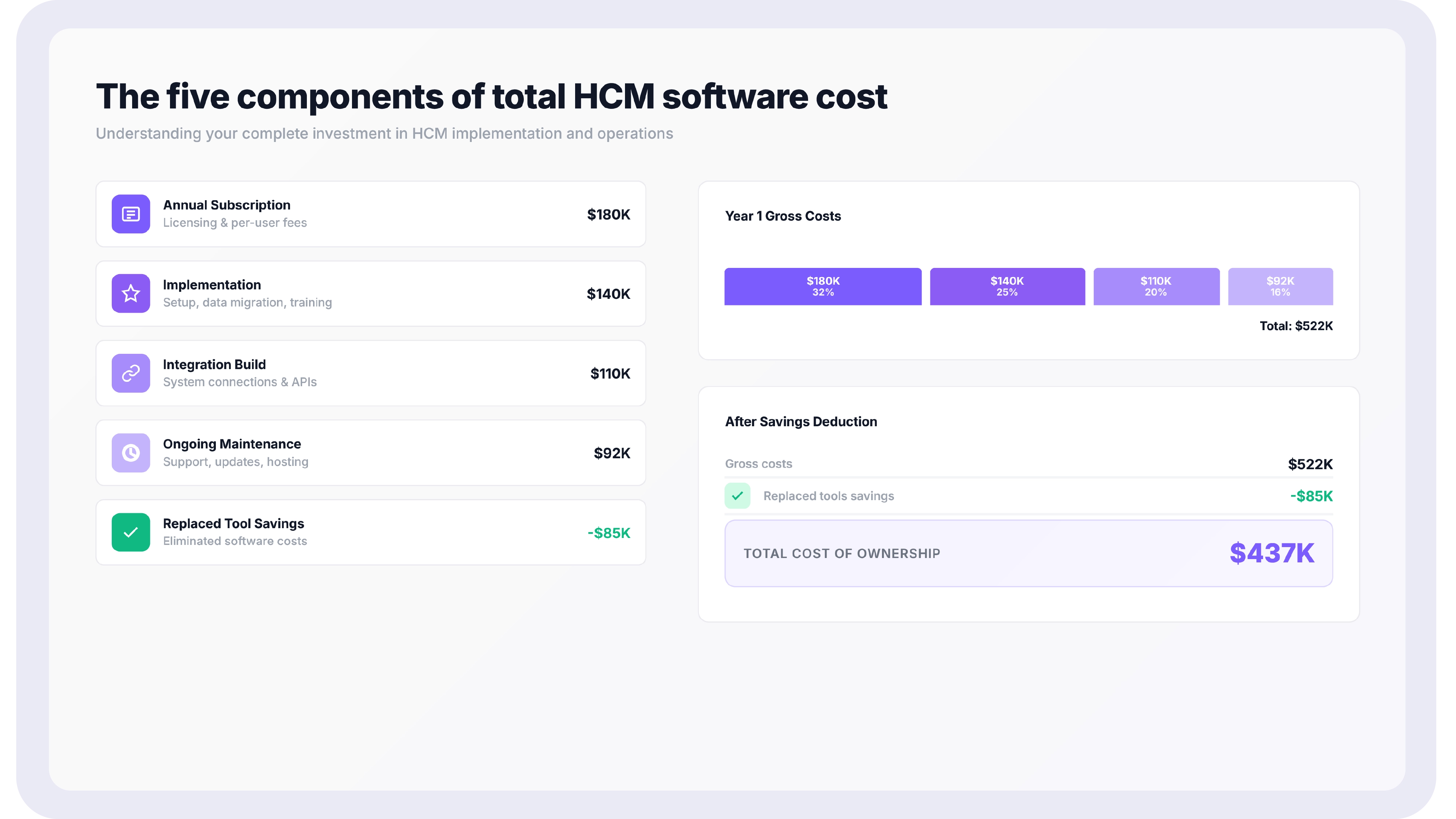Select the $92K 16% bar segment
The image size is (1456, 819).
point(1280,286)
